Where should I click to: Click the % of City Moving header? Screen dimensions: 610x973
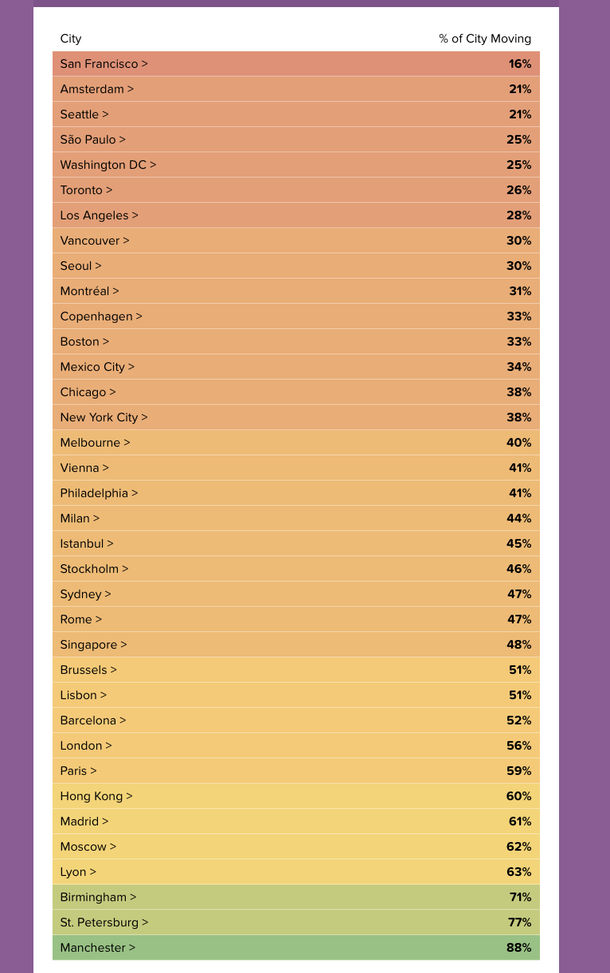(x=485, y=39)
